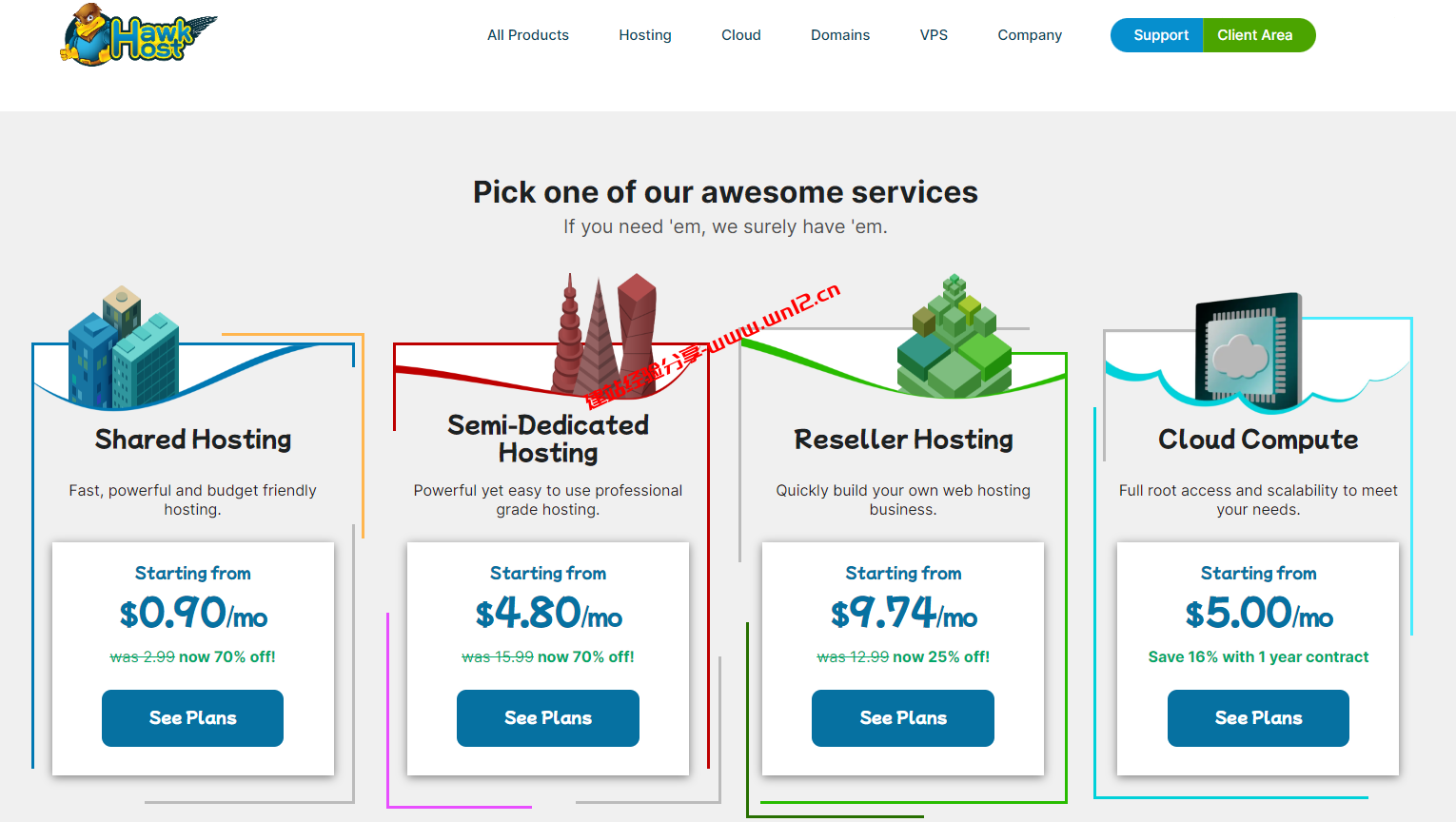See Plans for Reseller Hosting

(x=903, y=718)
